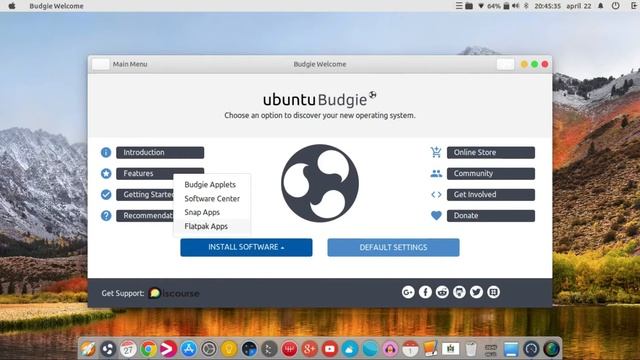This screenshot has width=640, height=360.
Task: Open the Get Involved section
Action: click(x=491, y=195)
